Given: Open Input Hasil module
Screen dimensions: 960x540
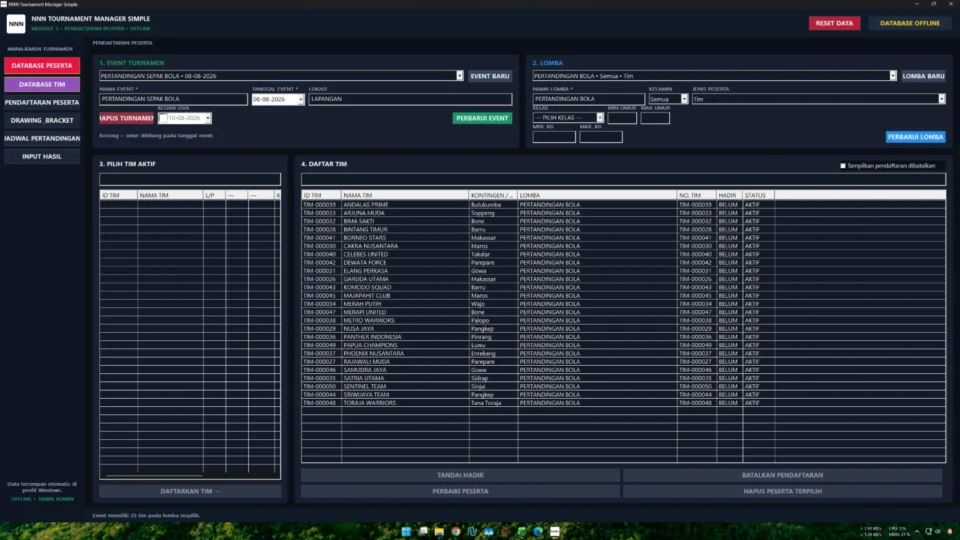Looking at the screenshot, I should (x=42, y=157).
